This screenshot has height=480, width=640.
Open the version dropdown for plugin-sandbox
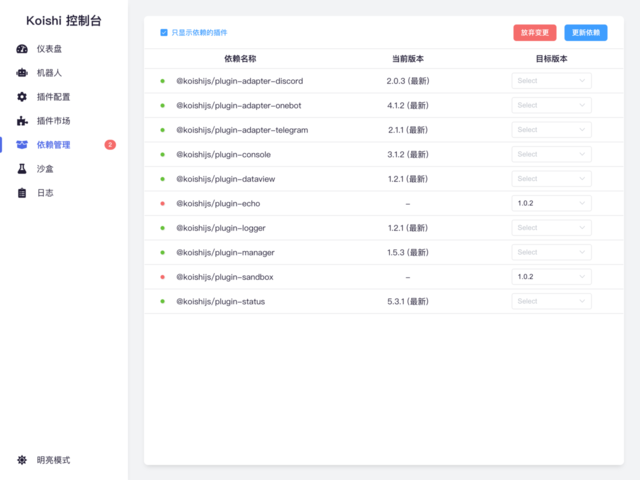tap(551, 277)
